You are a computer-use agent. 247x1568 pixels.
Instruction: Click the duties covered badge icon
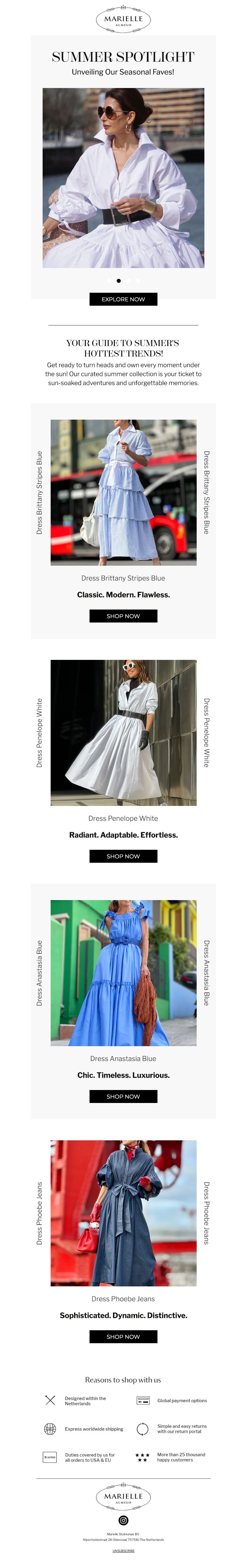click(x=51, y=1457)
